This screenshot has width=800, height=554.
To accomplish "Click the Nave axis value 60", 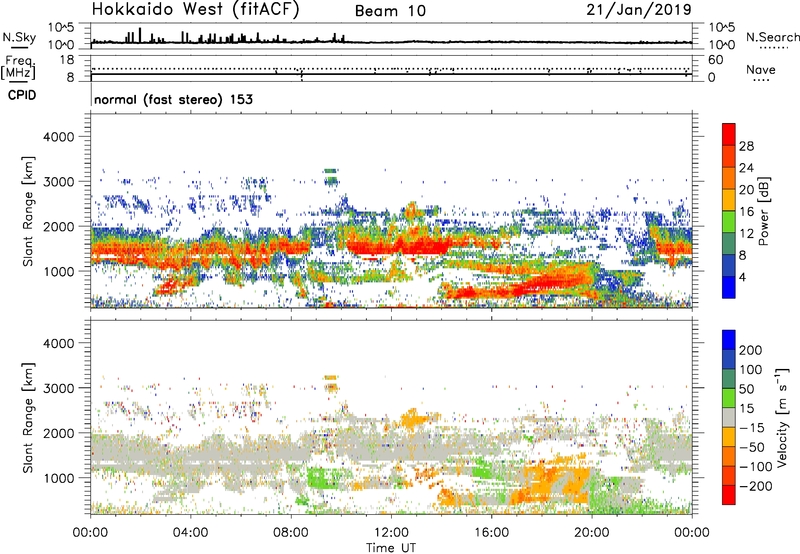I will (x=716, y=60).
